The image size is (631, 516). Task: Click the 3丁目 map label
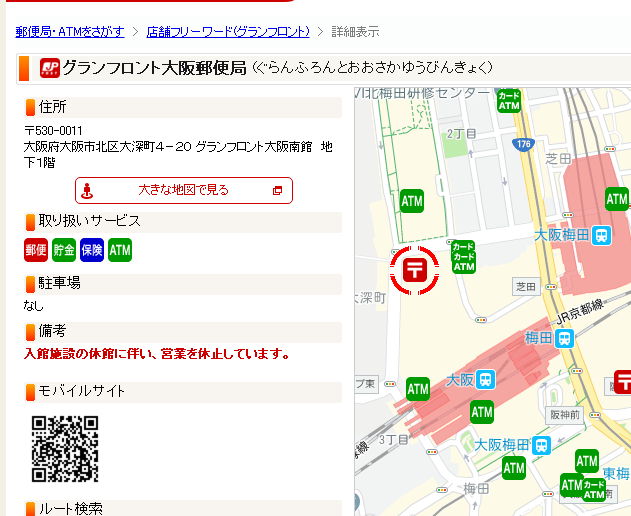point(393,440)
